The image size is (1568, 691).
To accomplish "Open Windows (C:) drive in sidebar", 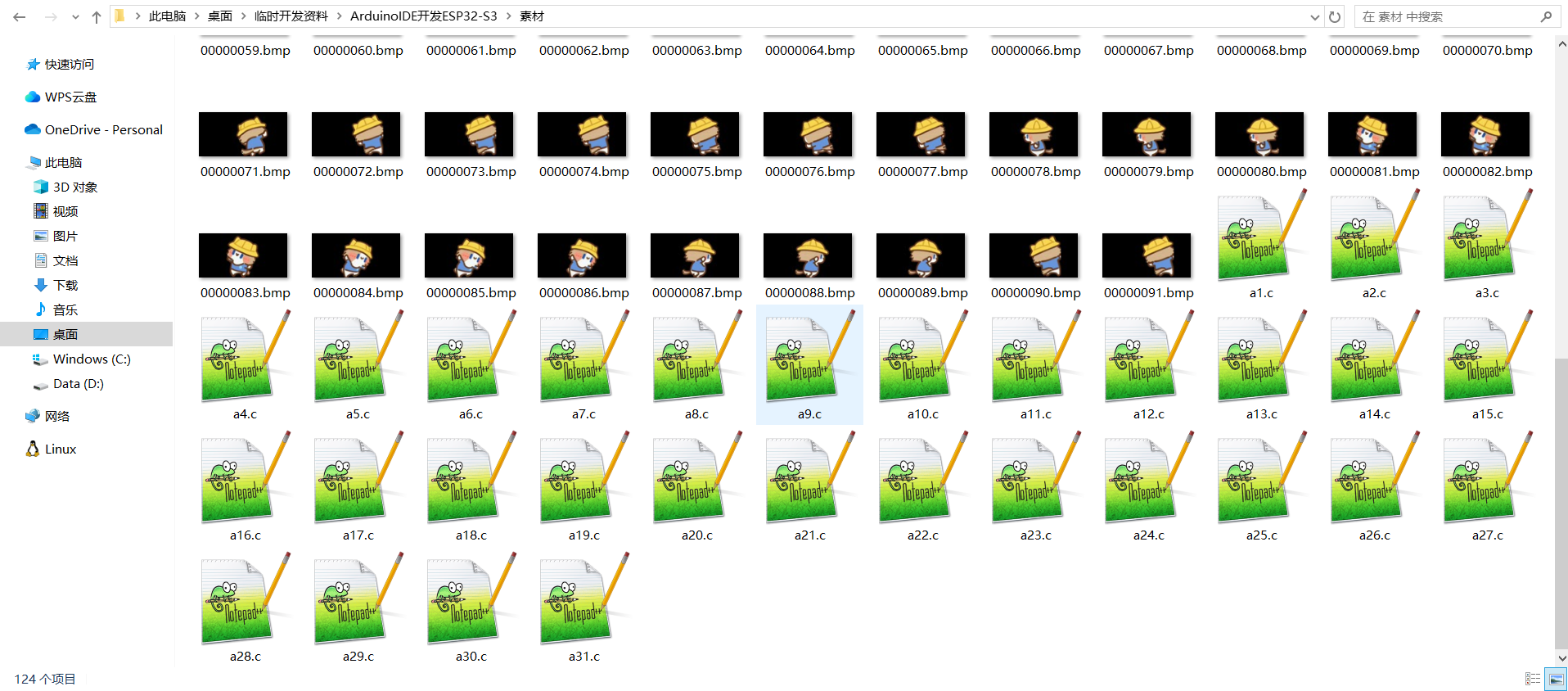I will click(x=92, y=359).
